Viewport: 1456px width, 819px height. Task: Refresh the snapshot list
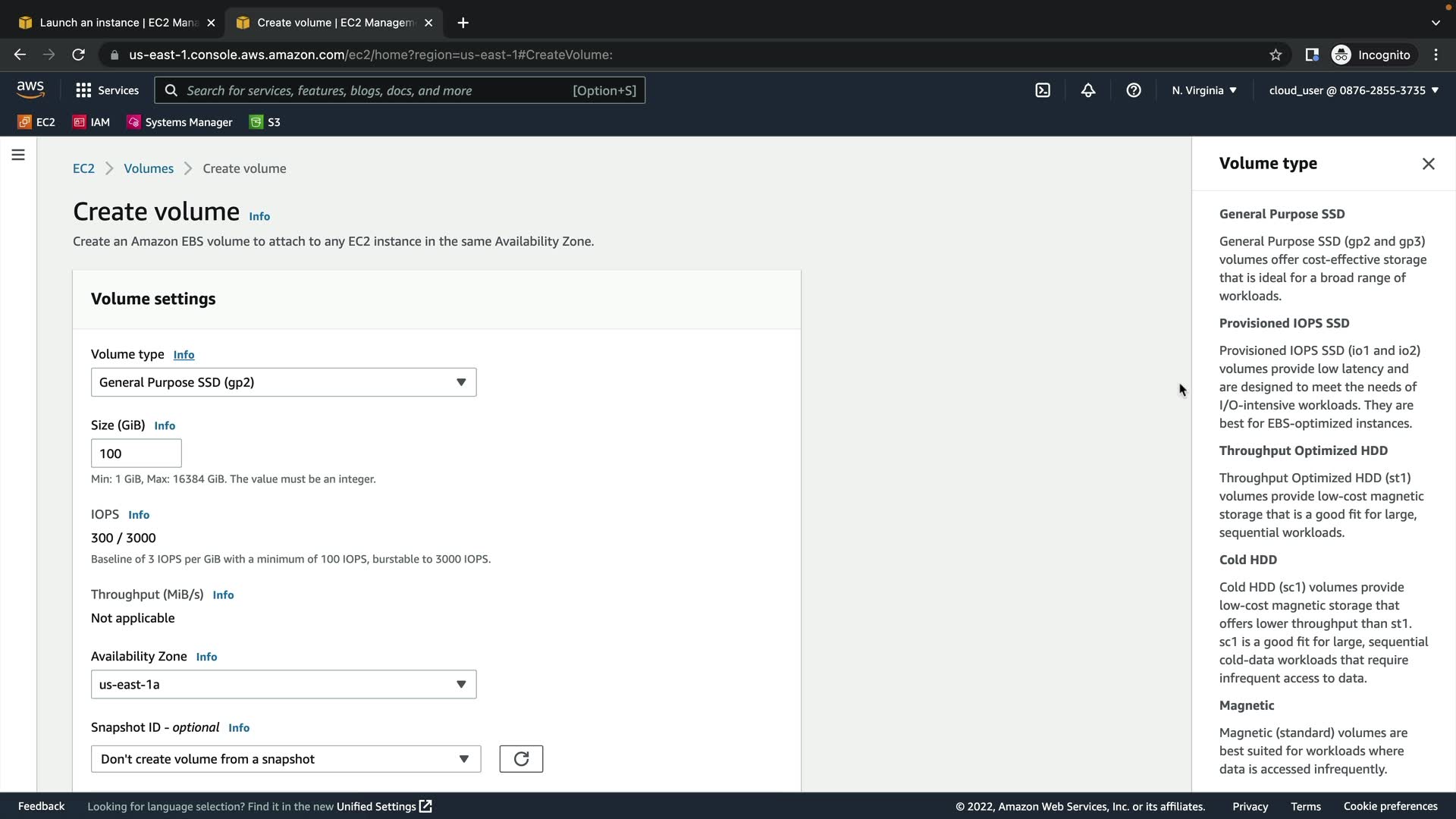click(521, 759)
